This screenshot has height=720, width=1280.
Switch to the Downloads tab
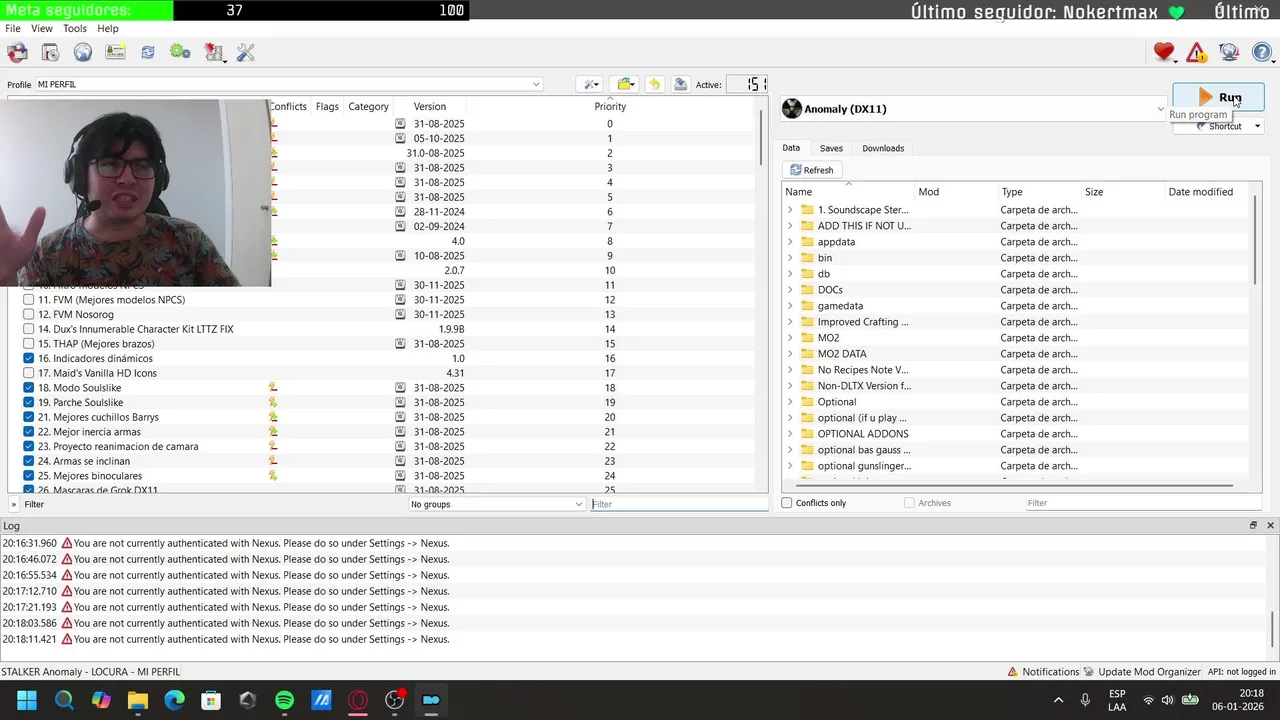click(x=883, y=148)
